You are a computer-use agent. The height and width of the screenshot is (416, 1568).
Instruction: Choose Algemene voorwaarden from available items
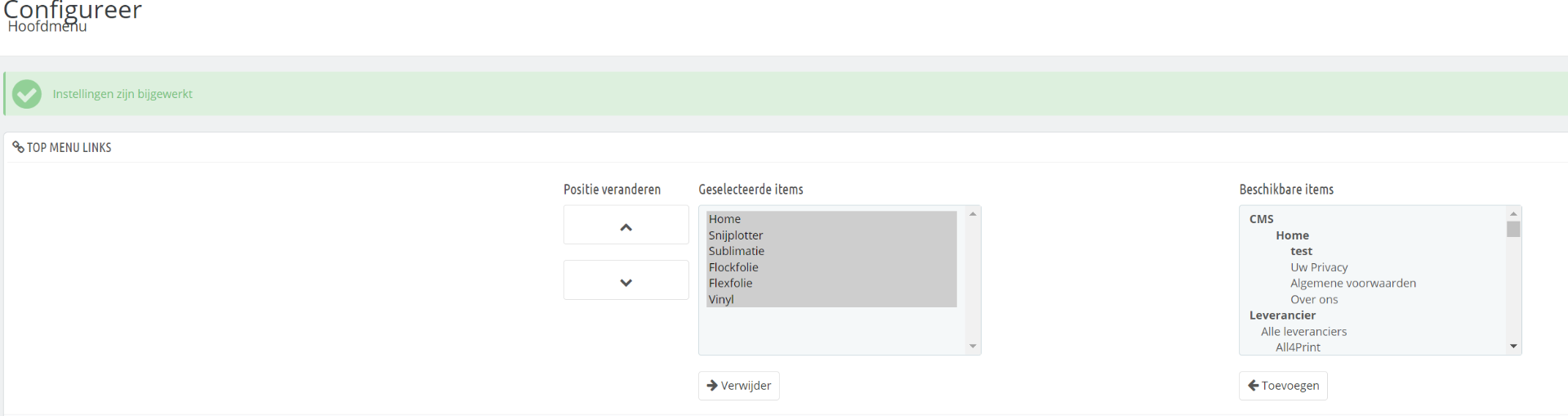(x=1353, y=284)
